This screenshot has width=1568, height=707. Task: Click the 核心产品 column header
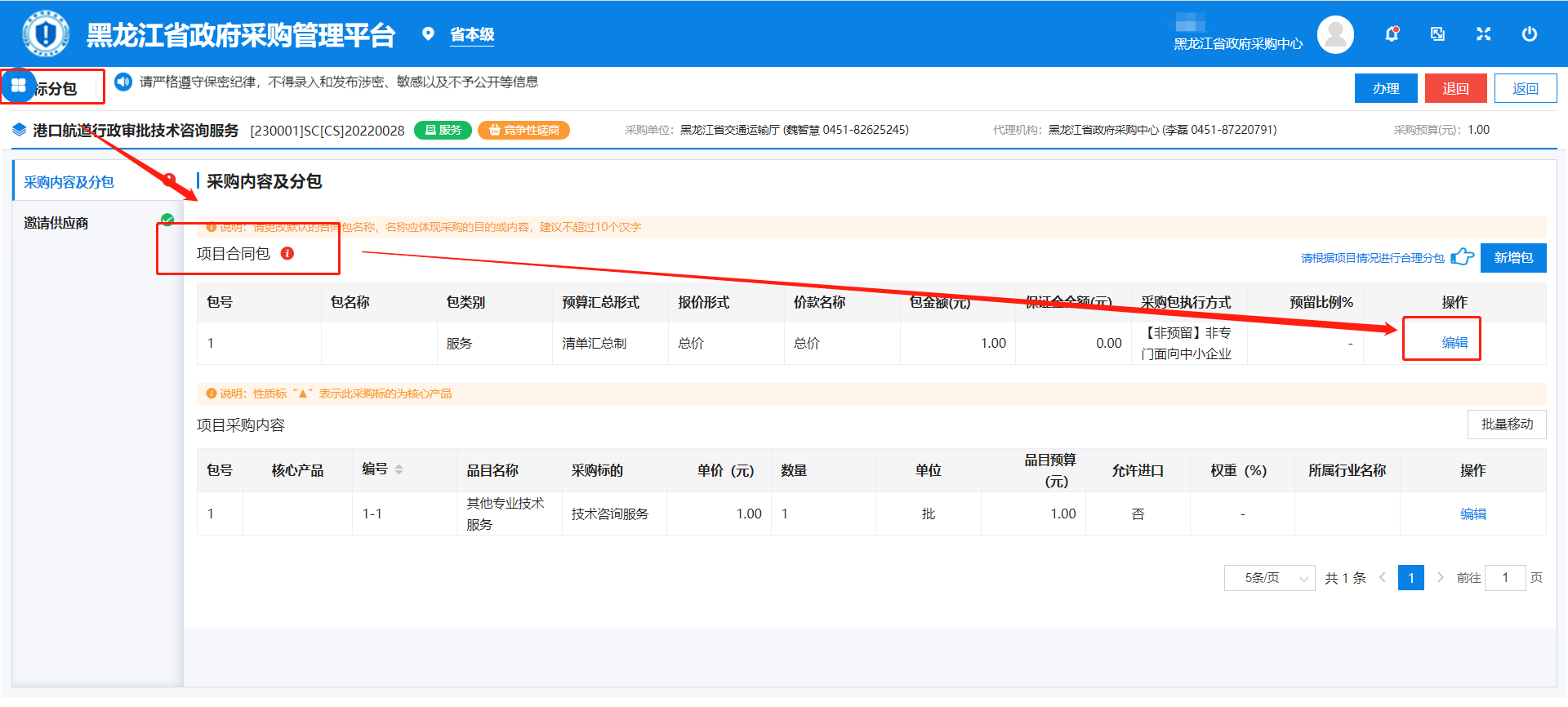point(297,470)
